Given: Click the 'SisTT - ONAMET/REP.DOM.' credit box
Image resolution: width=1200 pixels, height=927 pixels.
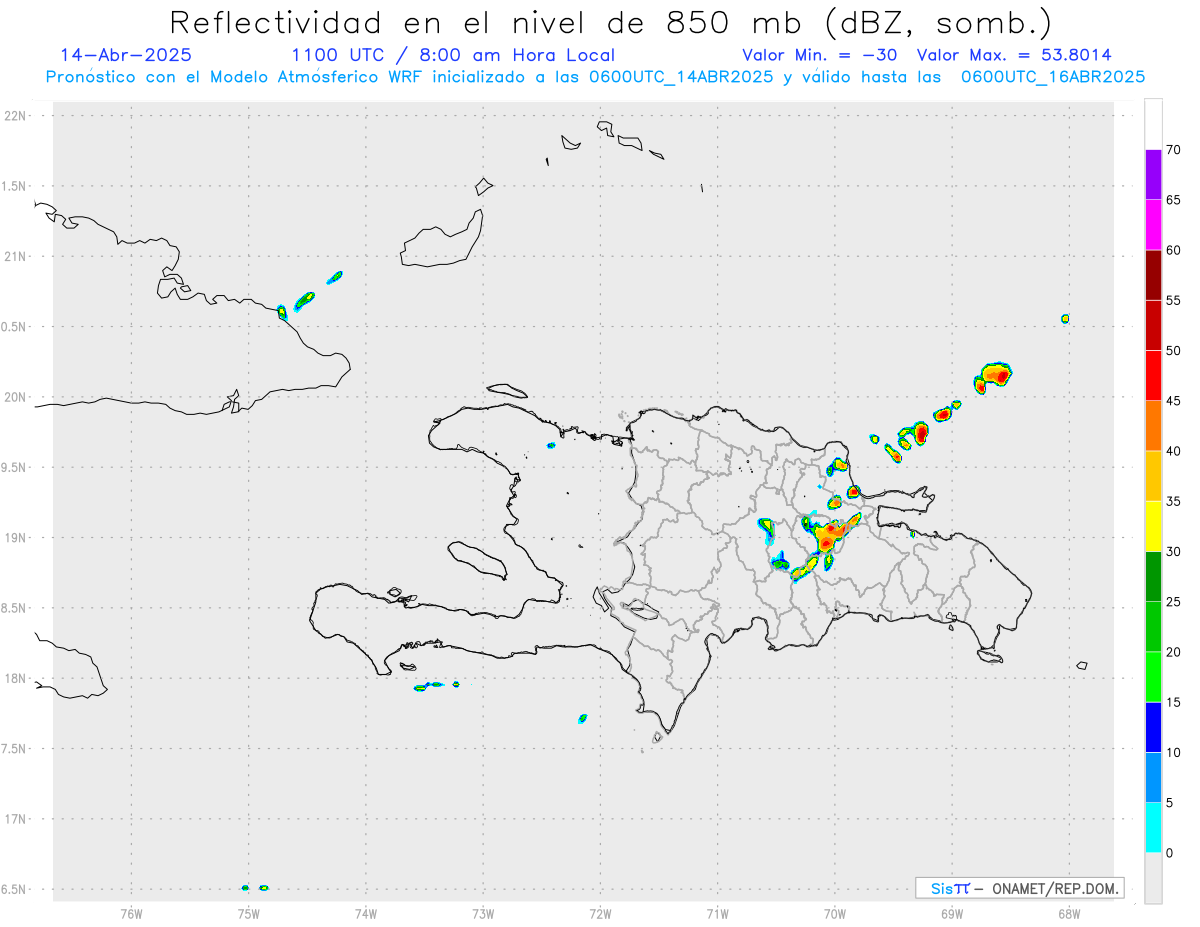Looking at the screenshot, I should pos(1019,888).
